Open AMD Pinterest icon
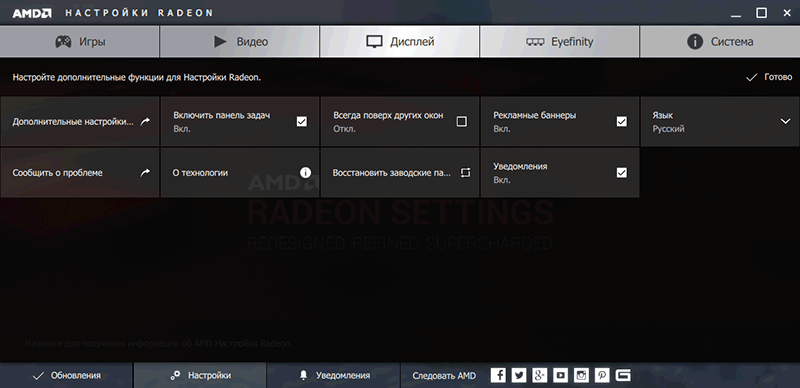 [602, 376]
